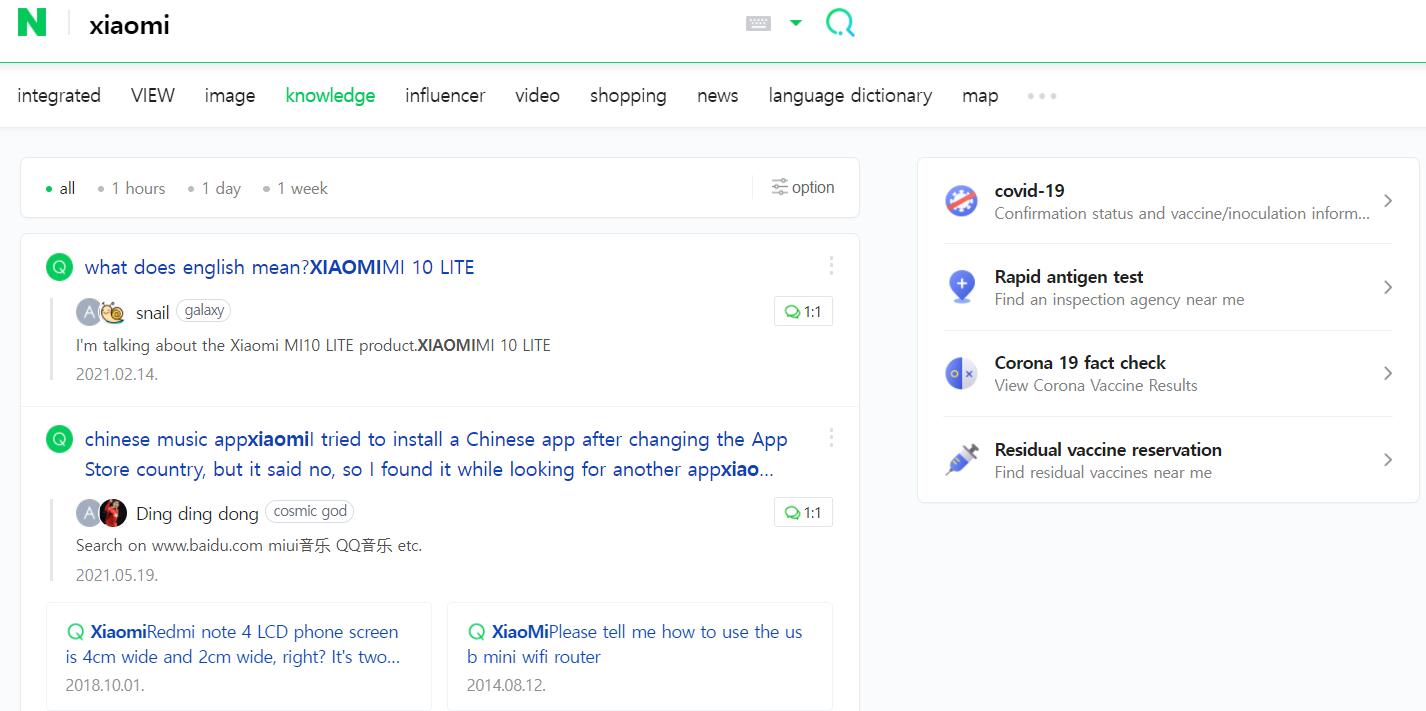The image size is (1426, 711).
Task: Open the on-screen keyboard icon
Action: pyautogui.click(x=759, y=24)
